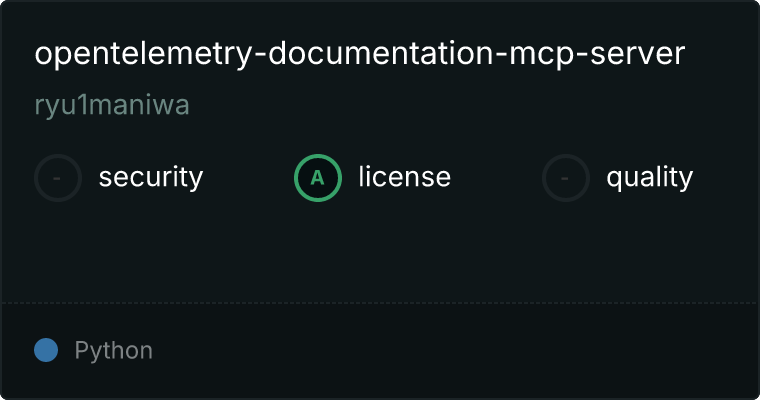Select the security label text
Image resolution: width=760 pixels, height=400 pixels.
(151, 177)
